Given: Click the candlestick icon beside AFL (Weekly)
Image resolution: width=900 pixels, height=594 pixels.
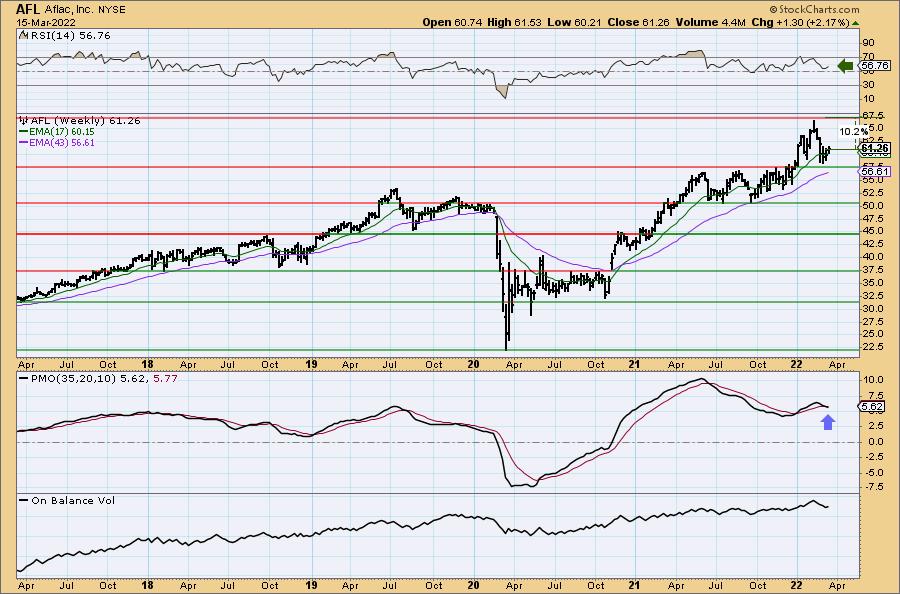Looking at the screenshot, I should pos(24,121).
